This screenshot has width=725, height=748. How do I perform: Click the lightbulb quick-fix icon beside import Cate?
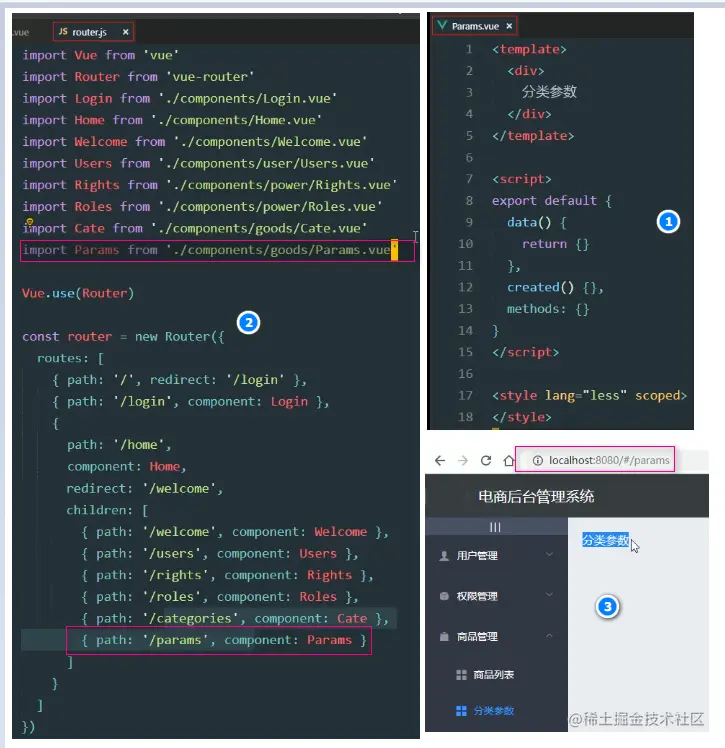tap(30, 222)
